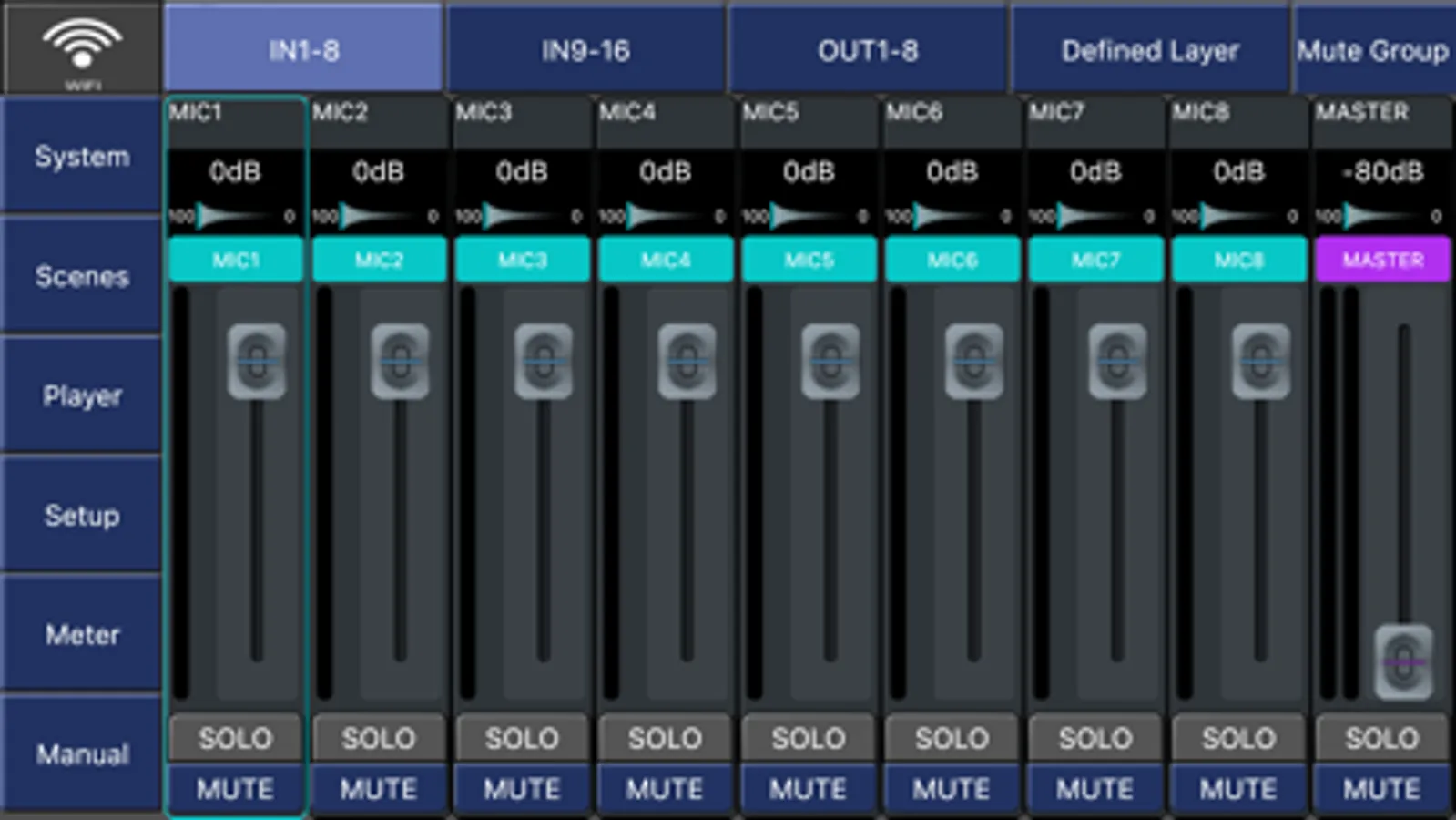This screenshot has height=820, width=1456.
Task: Click the MASTER fader knob
Action: point(1403,661)
